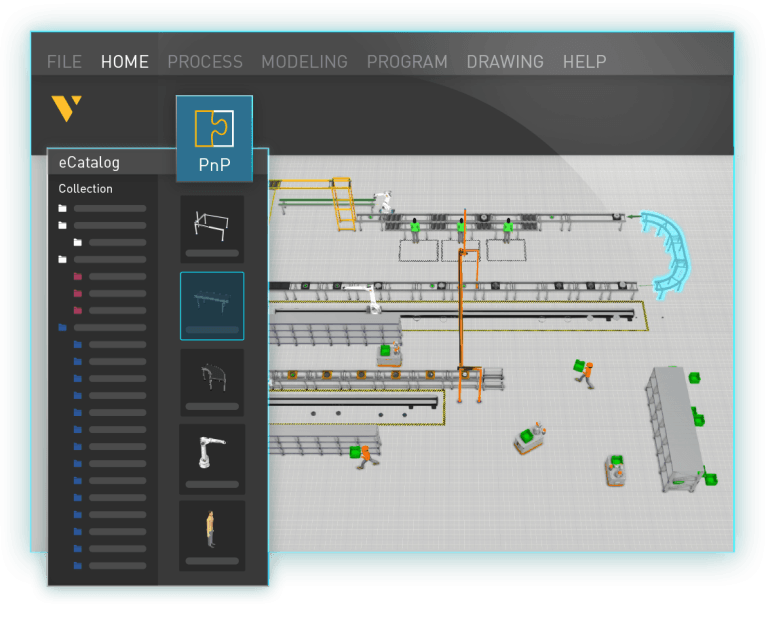The width and height of the screenshot is (768, 623).
Task: Select the yellow staircase in the 3D layout
Action: [x=342, y=206]
